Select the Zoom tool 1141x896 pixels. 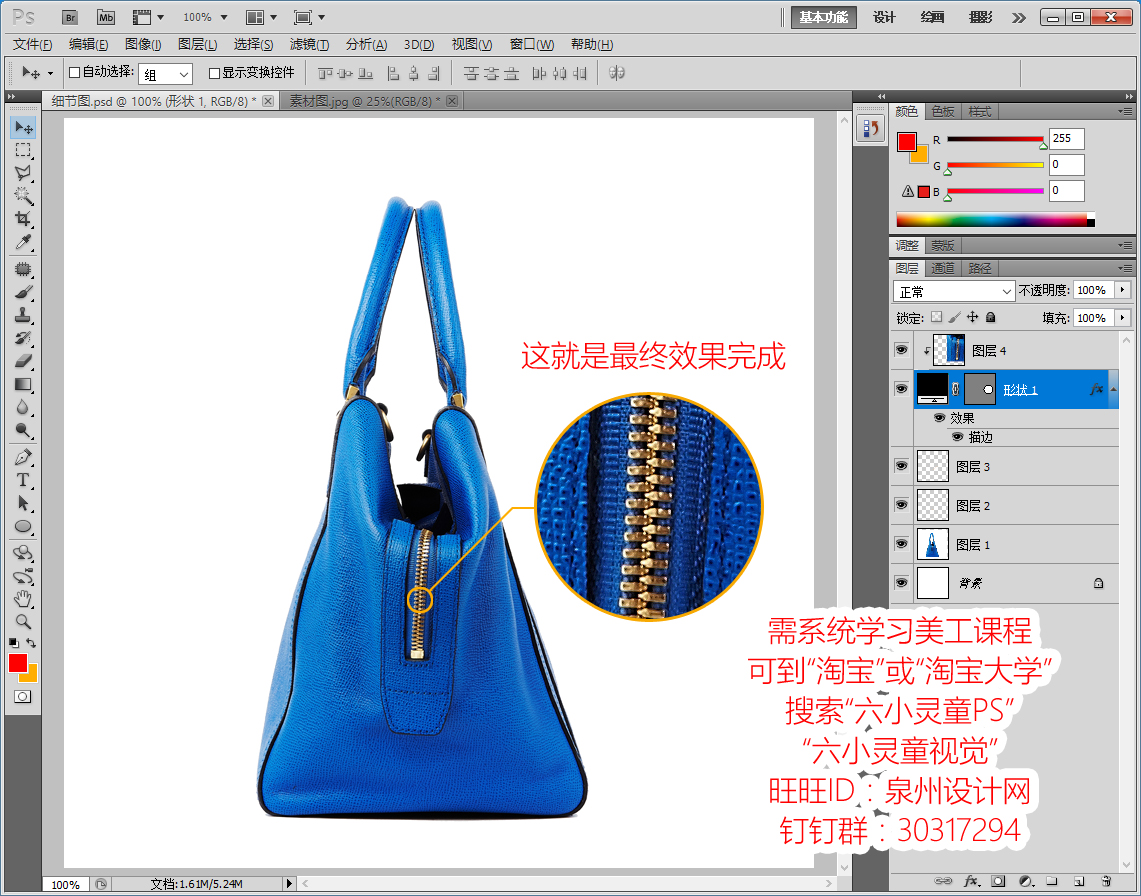(x=23, y=622)
